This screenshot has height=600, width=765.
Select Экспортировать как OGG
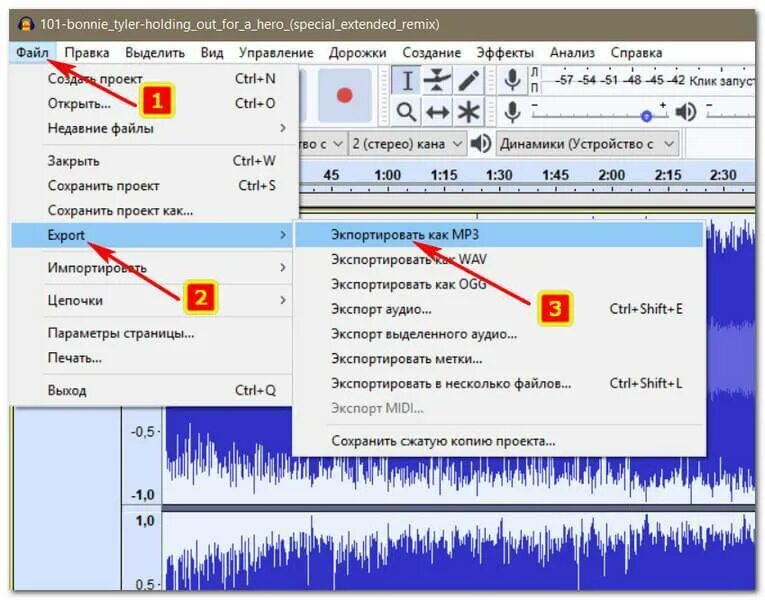coord(500,284)
